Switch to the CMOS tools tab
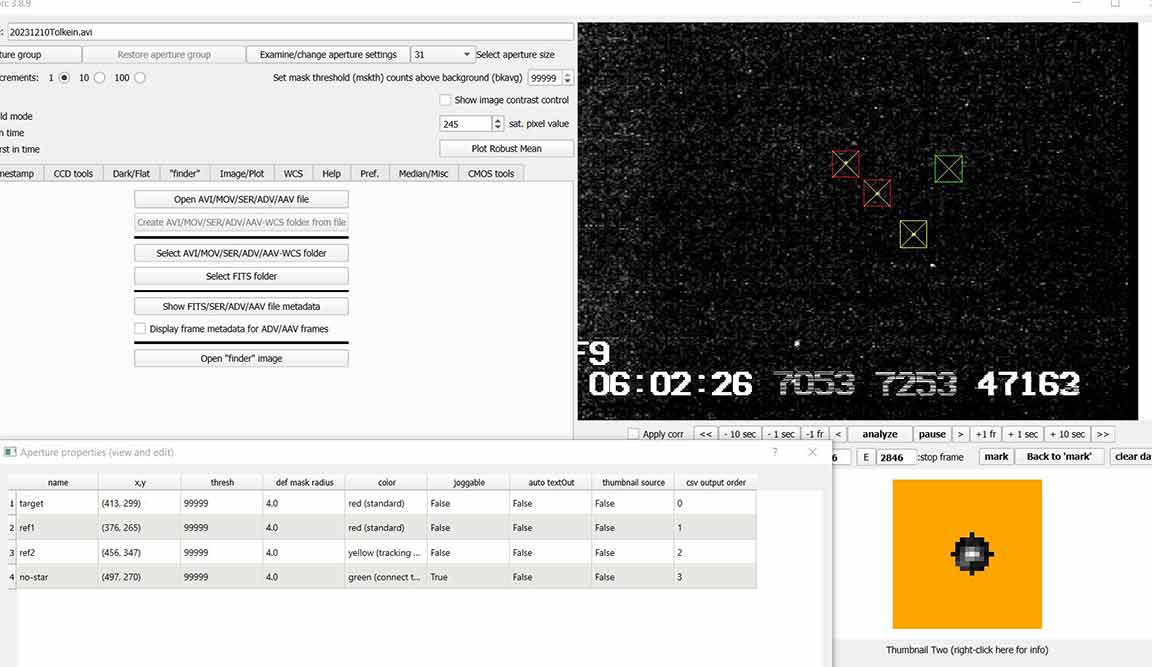 [491, 173]
